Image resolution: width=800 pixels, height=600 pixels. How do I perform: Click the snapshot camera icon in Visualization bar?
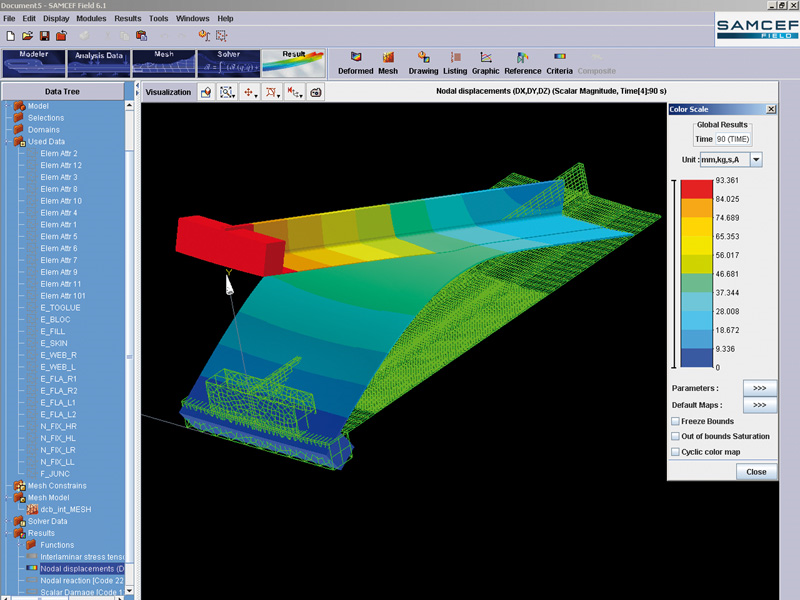coord(316,92)
